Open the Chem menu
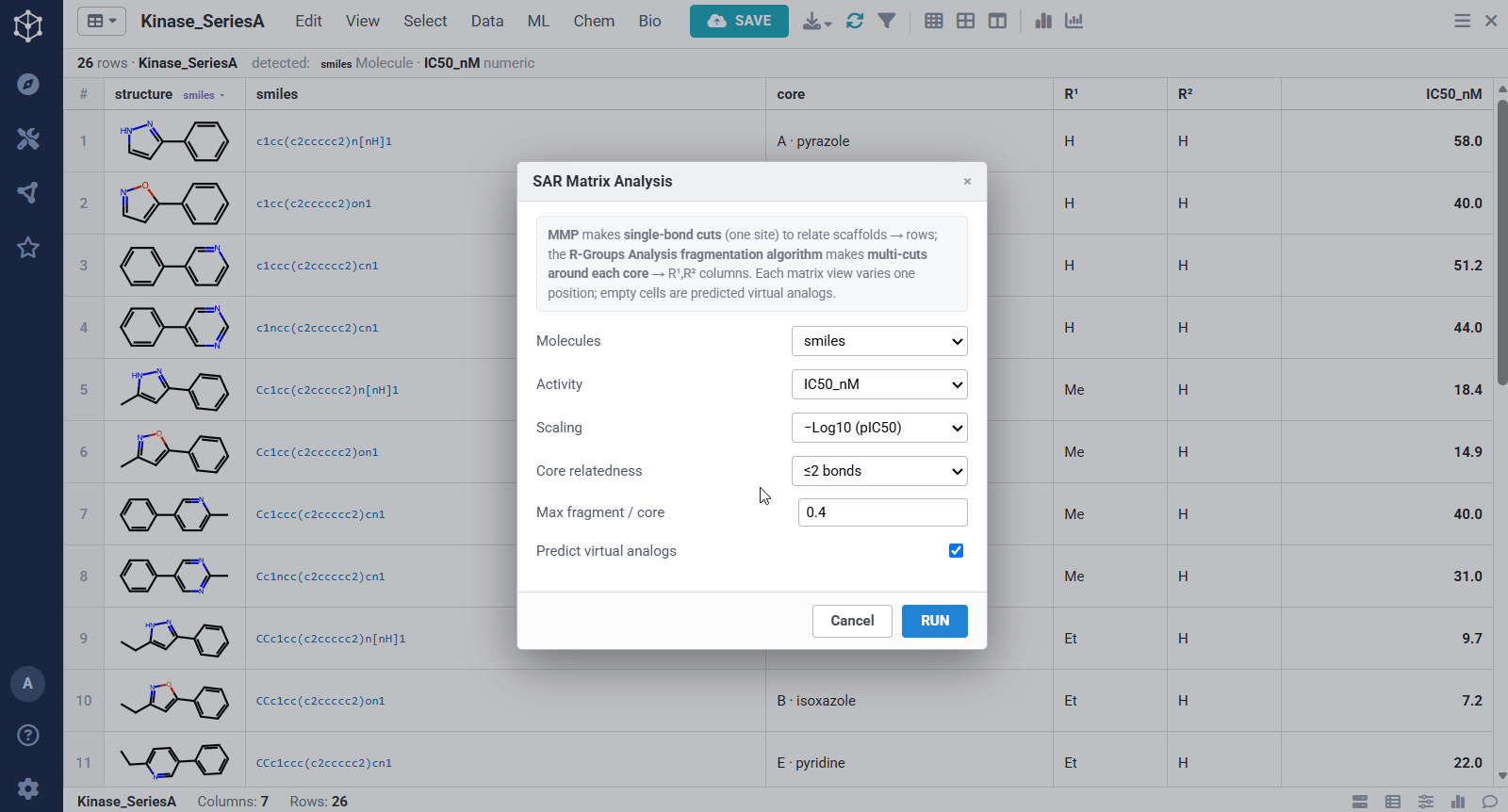The height and width of the screenshot is (812, 1508). (x=594, y=21)
